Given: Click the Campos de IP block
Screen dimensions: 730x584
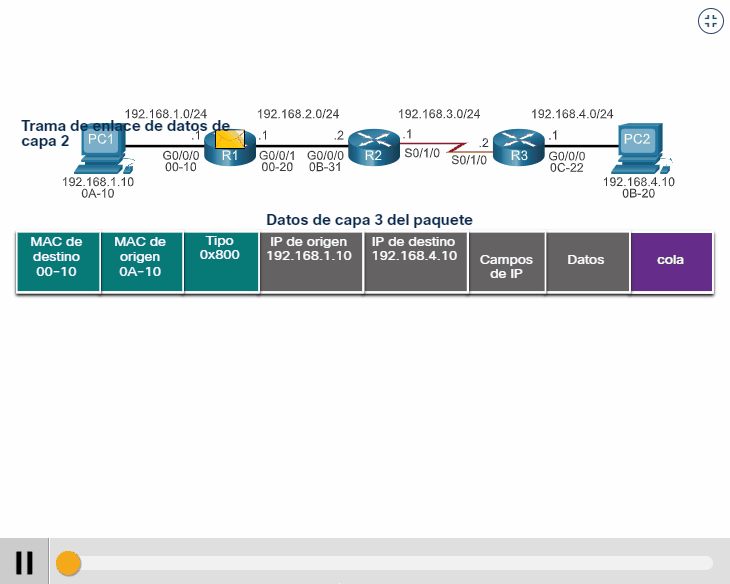Looking at the screenshot, I should (506, 262).
